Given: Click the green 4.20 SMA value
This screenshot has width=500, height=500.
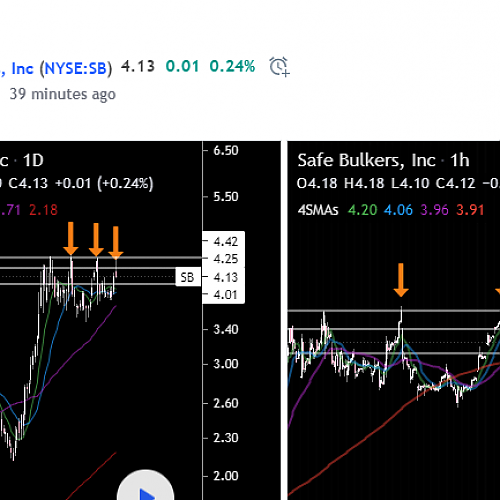Looking at the screenshot, I should pos(362,210).
